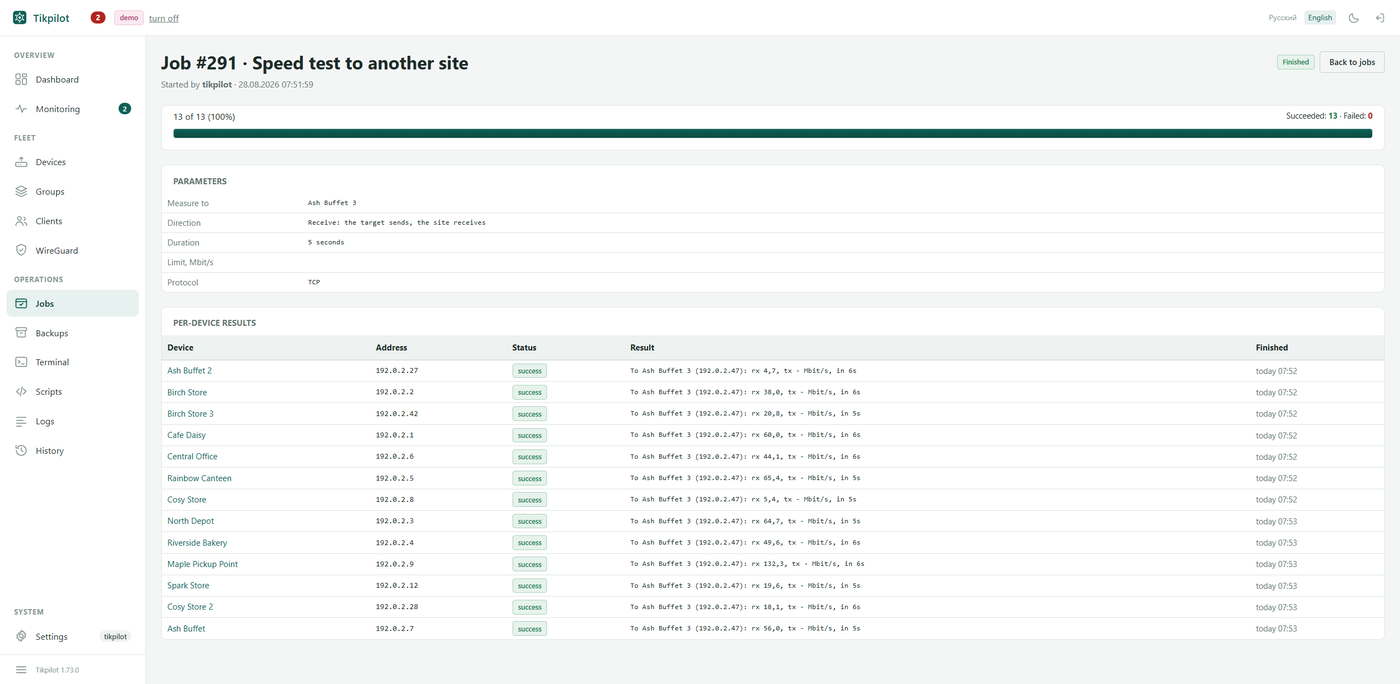The height and width of the screenshot is (684, 1400).
Task: Open the Backups section
Action: pos(72,333)
